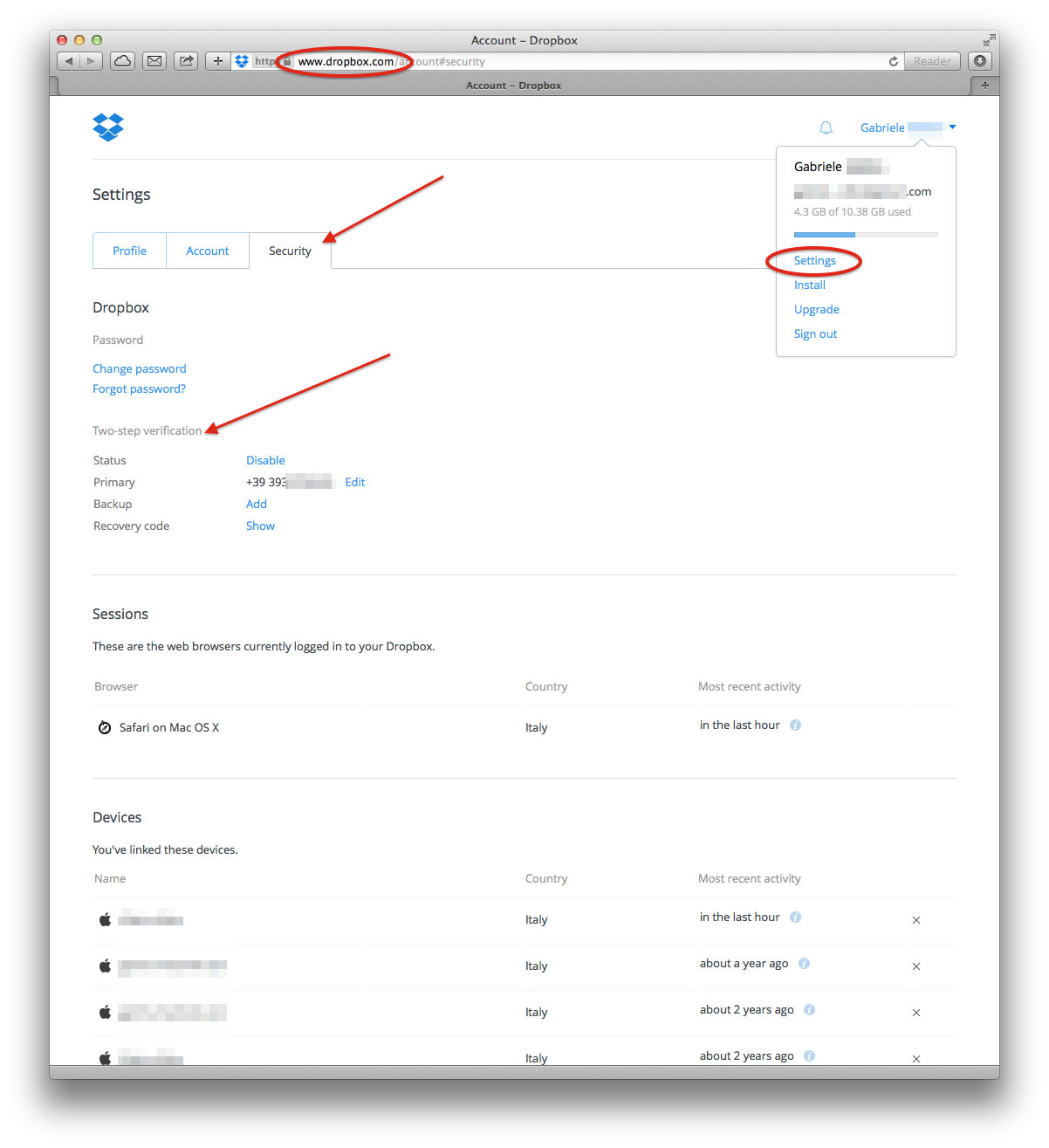The width and height of the screenshot is (1049, 1148).
Task: Click the Dropbox favicon in address bar
Action: point(242,61)
